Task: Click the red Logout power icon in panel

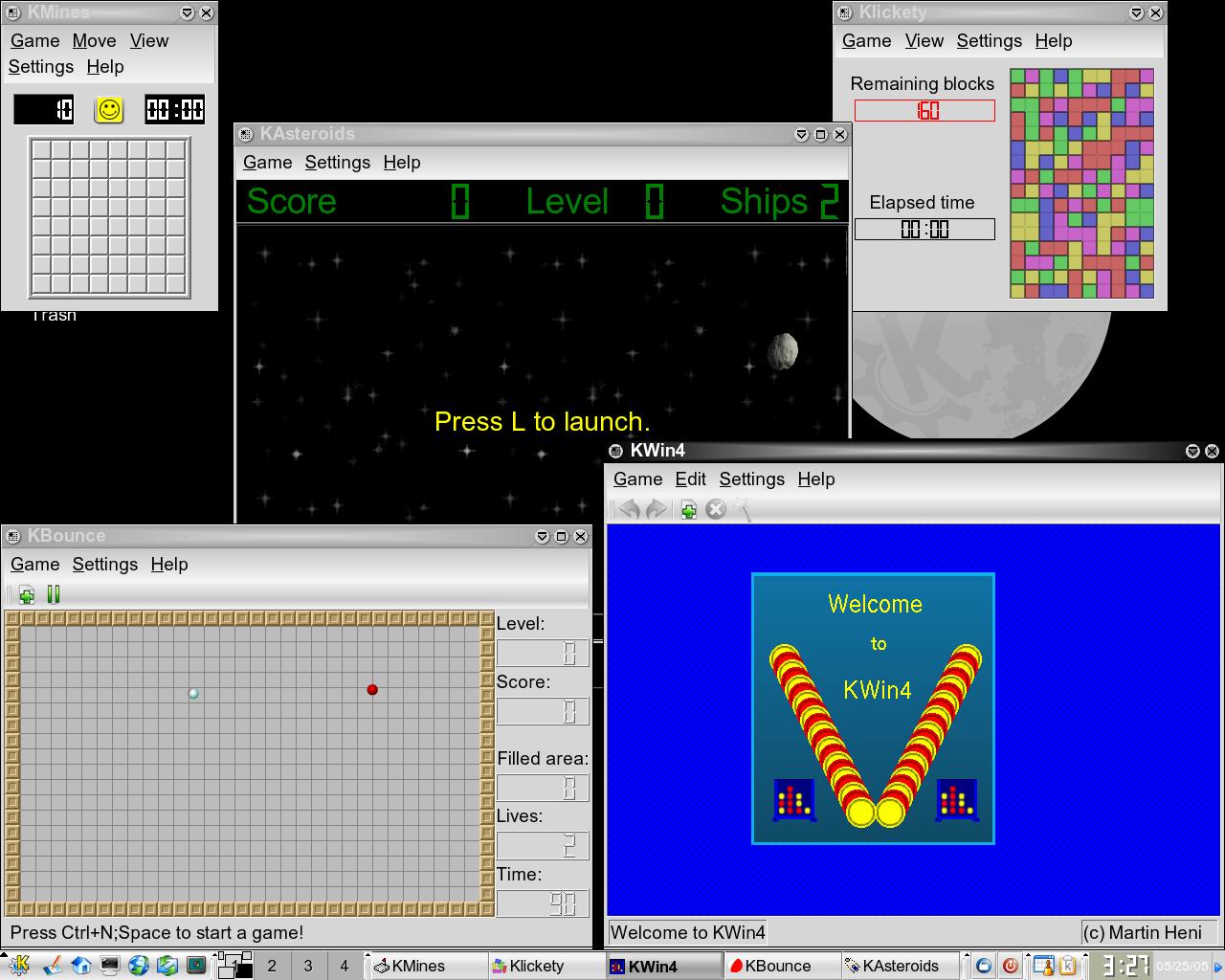Action: 1010,966
